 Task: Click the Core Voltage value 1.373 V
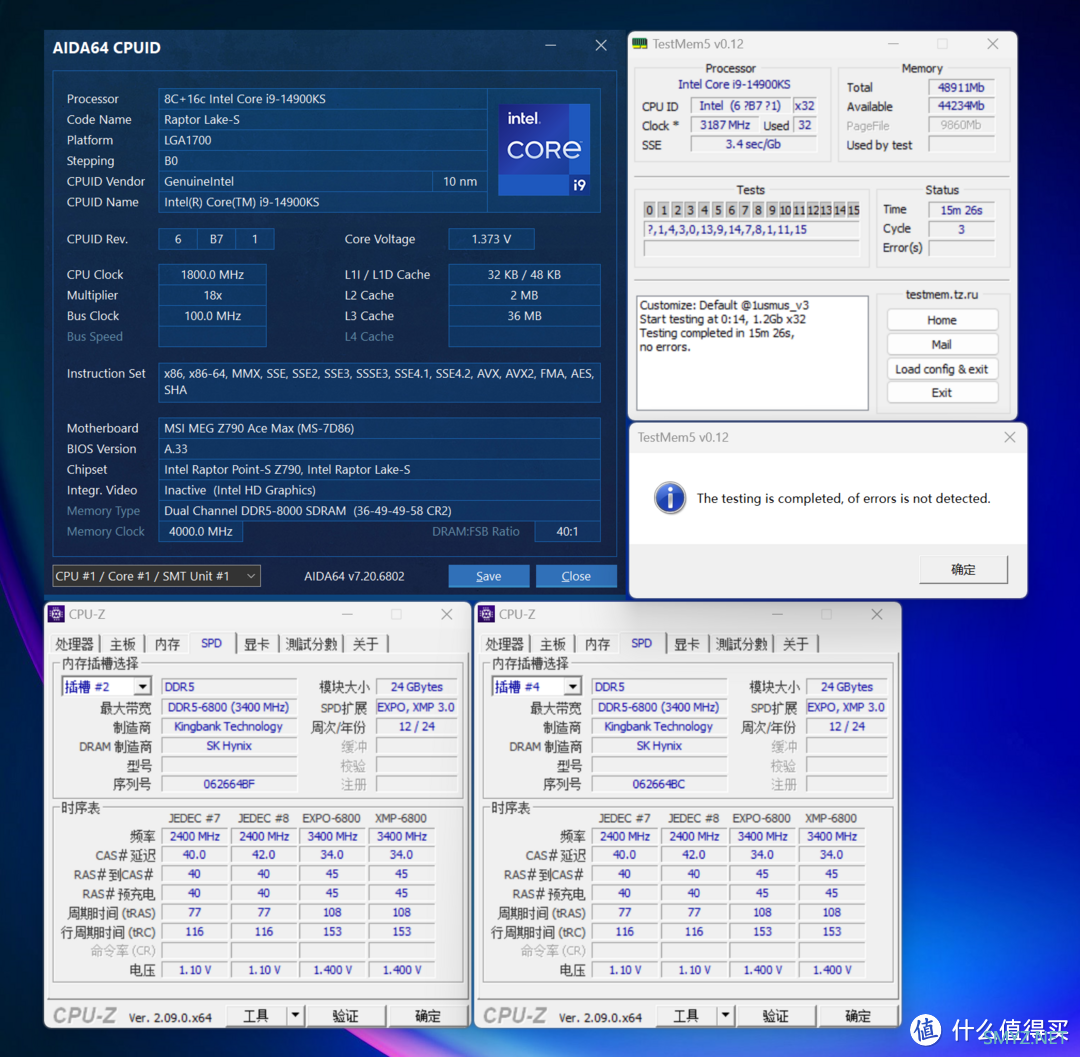pyautogui.click(x=491, y=239)
